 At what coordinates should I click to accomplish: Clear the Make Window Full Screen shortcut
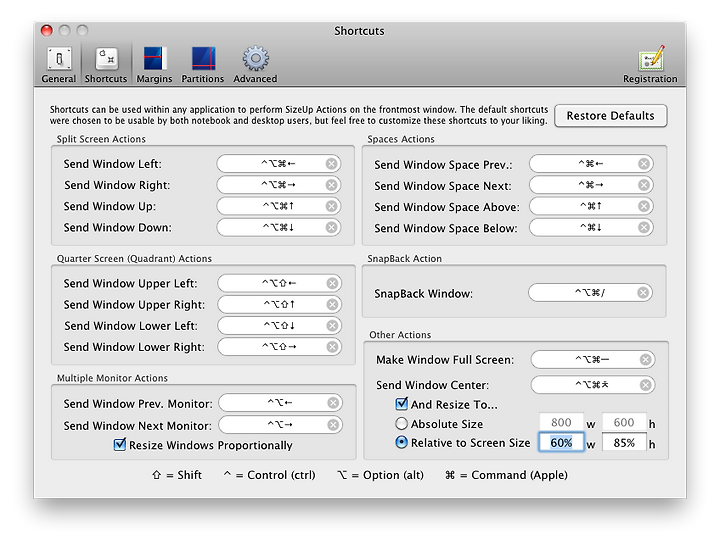(646, 360)
